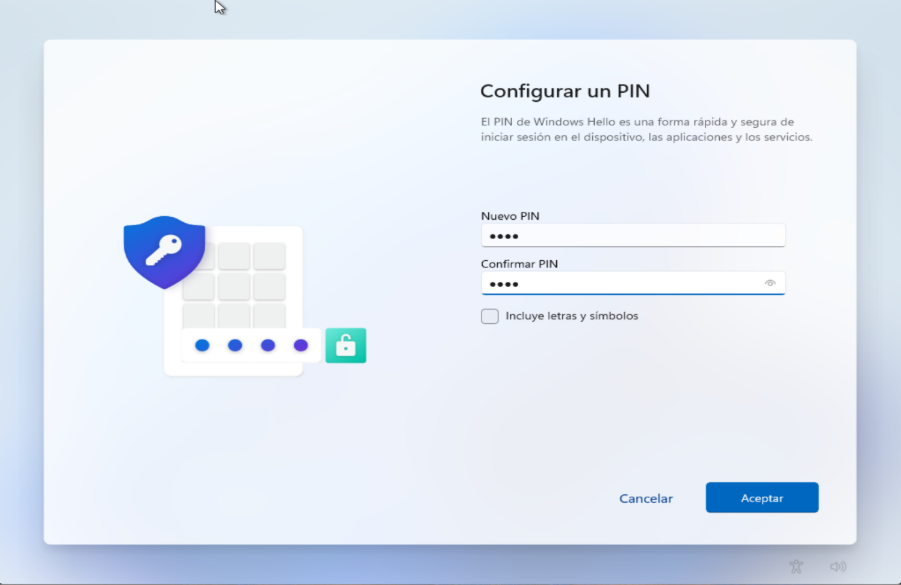Click the Cancelar link
Image resolution: width=901 pixels, height=585 pixels.
click(x=646, y=498)
